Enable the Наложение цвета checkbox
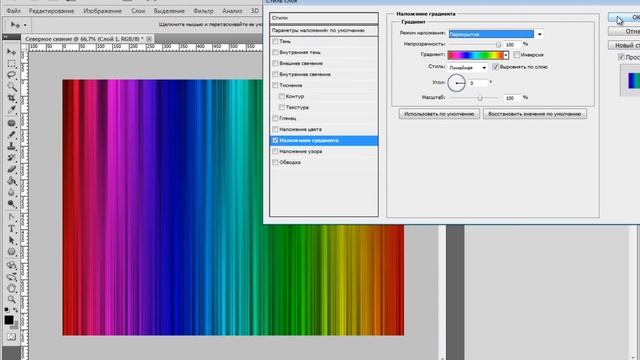This screenshot has height=360, width=640. pyautogui.click(x=276, y=129)
